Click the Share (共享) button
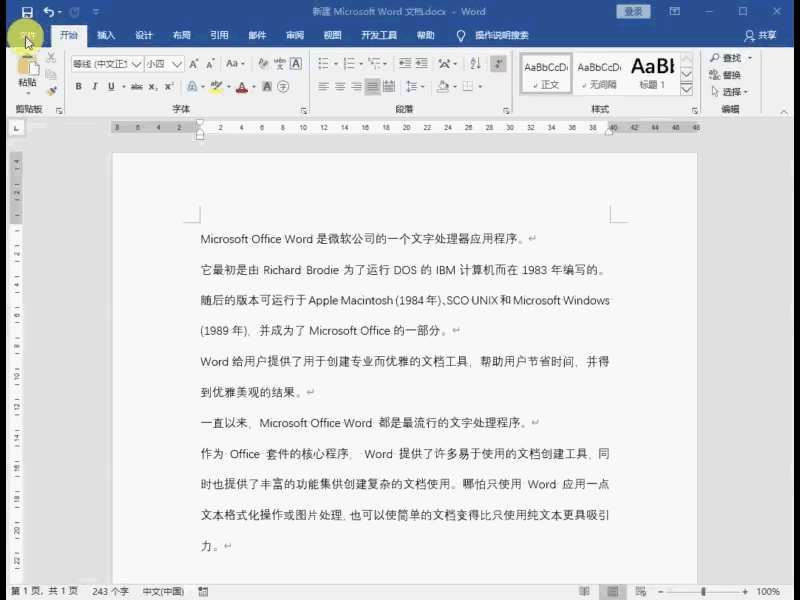Viewport: 800px width, 600px height. tap(760, 35)
